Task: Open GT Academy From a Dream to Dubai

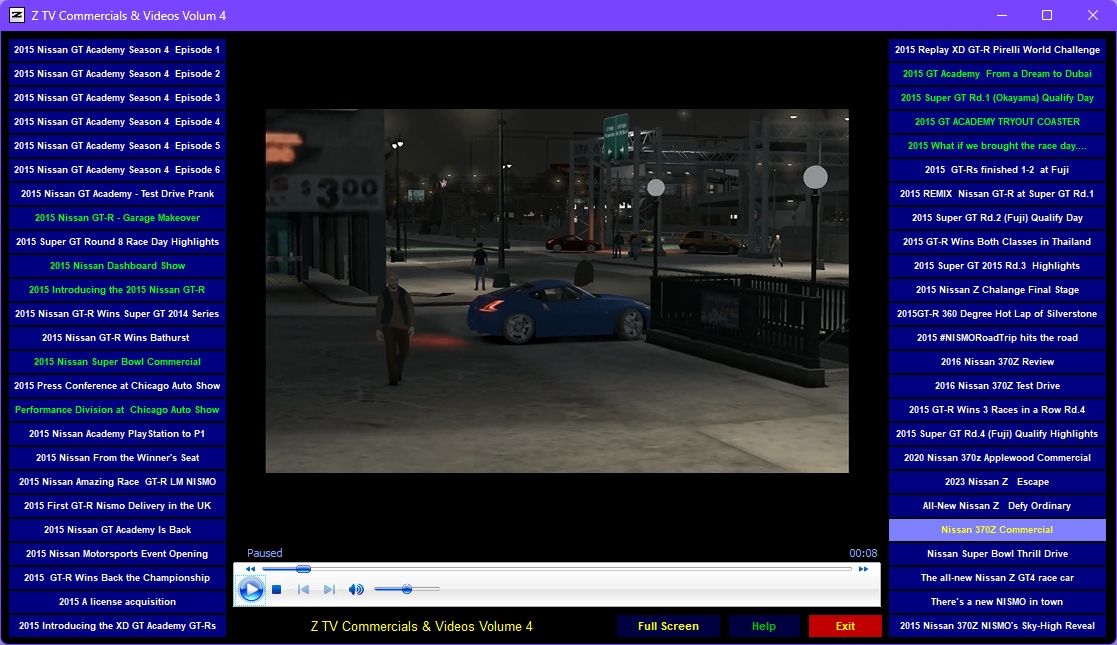Action: (997, 74)
